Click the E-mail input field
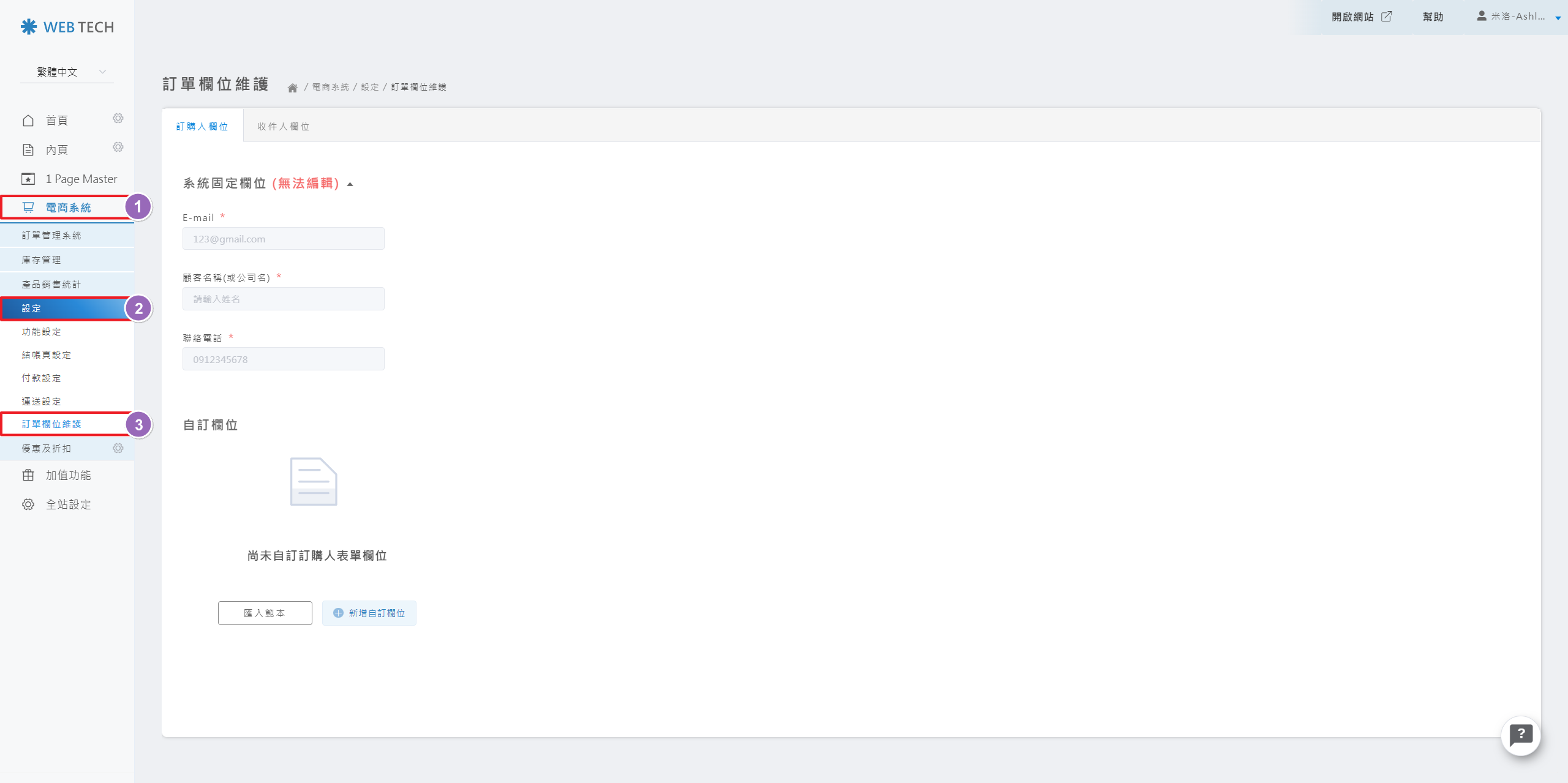Image resolution: width=1568 pixels, height=783 pixels. (x=283, y=239)
